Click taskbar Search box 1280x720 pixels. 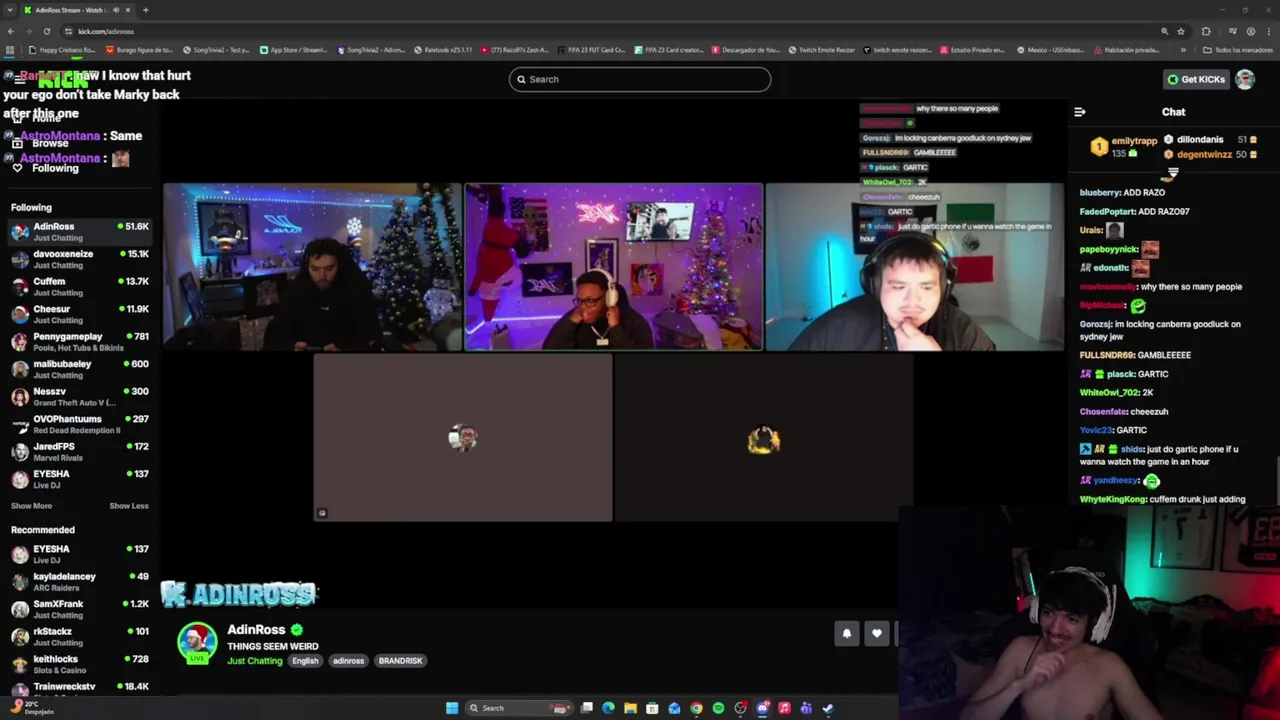click(518, 708)
